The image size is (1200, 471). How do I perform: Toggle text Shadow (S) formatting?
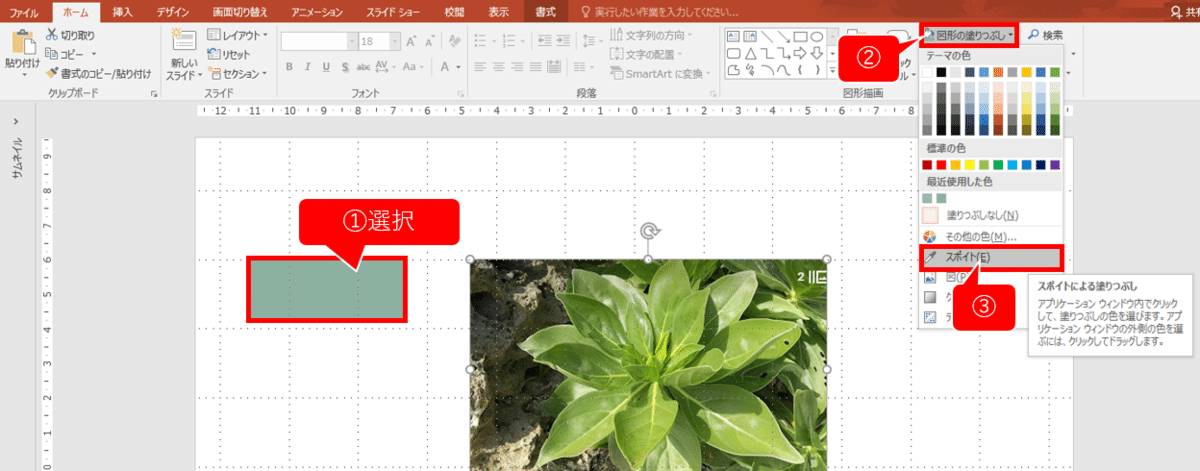343,66
